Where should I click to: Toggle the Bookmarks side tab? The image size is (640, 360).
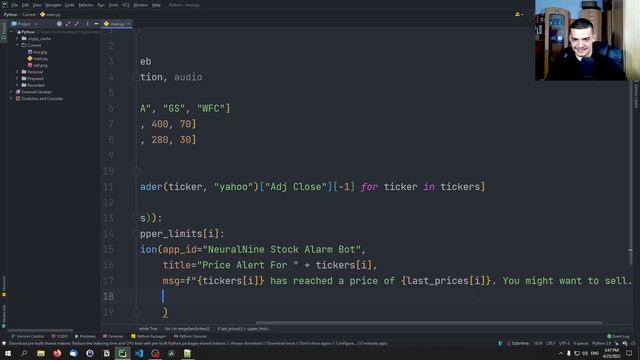4,316
